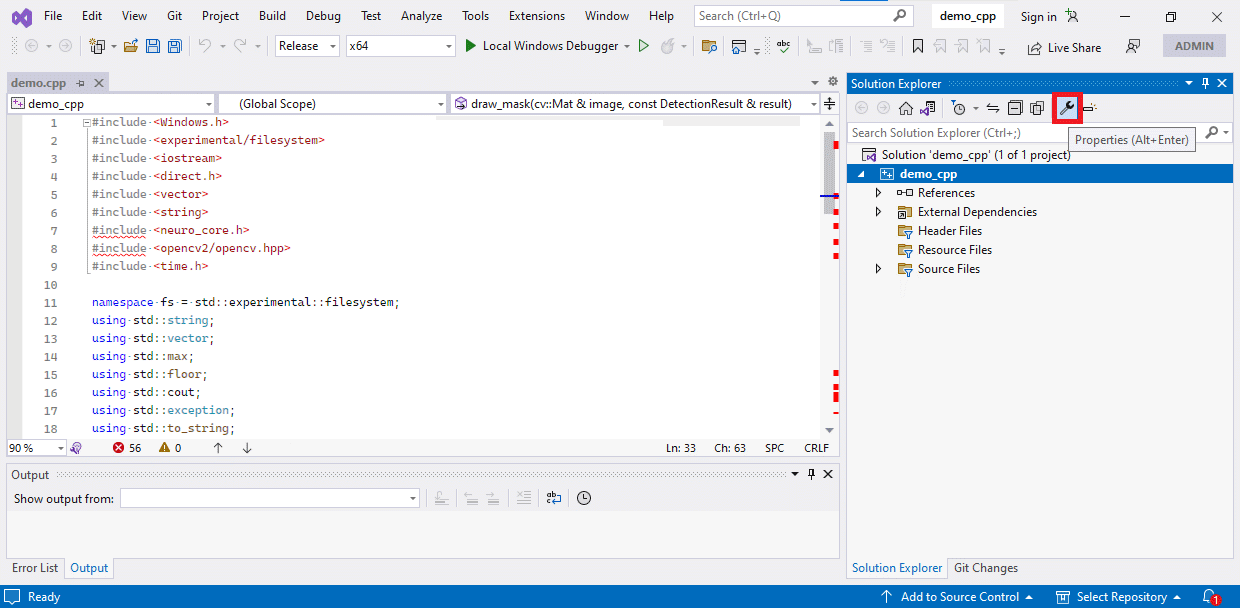The height and width of the screenshot is (608, 1240).
Task: Open the demo_cpp project scope dropdown
Action: coord(111,104)
